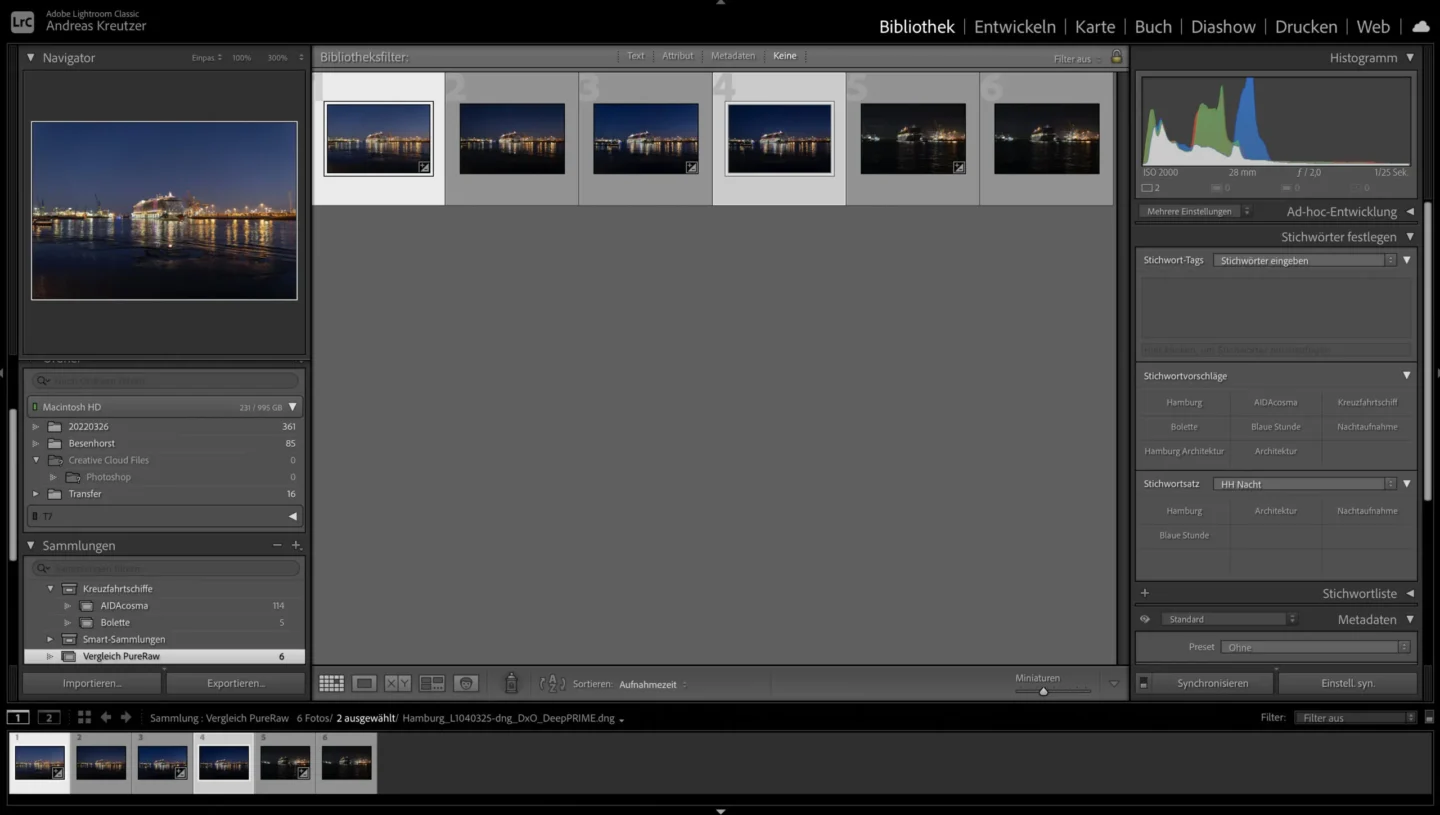Screen dimensions: 1440x815
Task: Select thumbnail 6 in the filmstrip
Action: (346, 763)
